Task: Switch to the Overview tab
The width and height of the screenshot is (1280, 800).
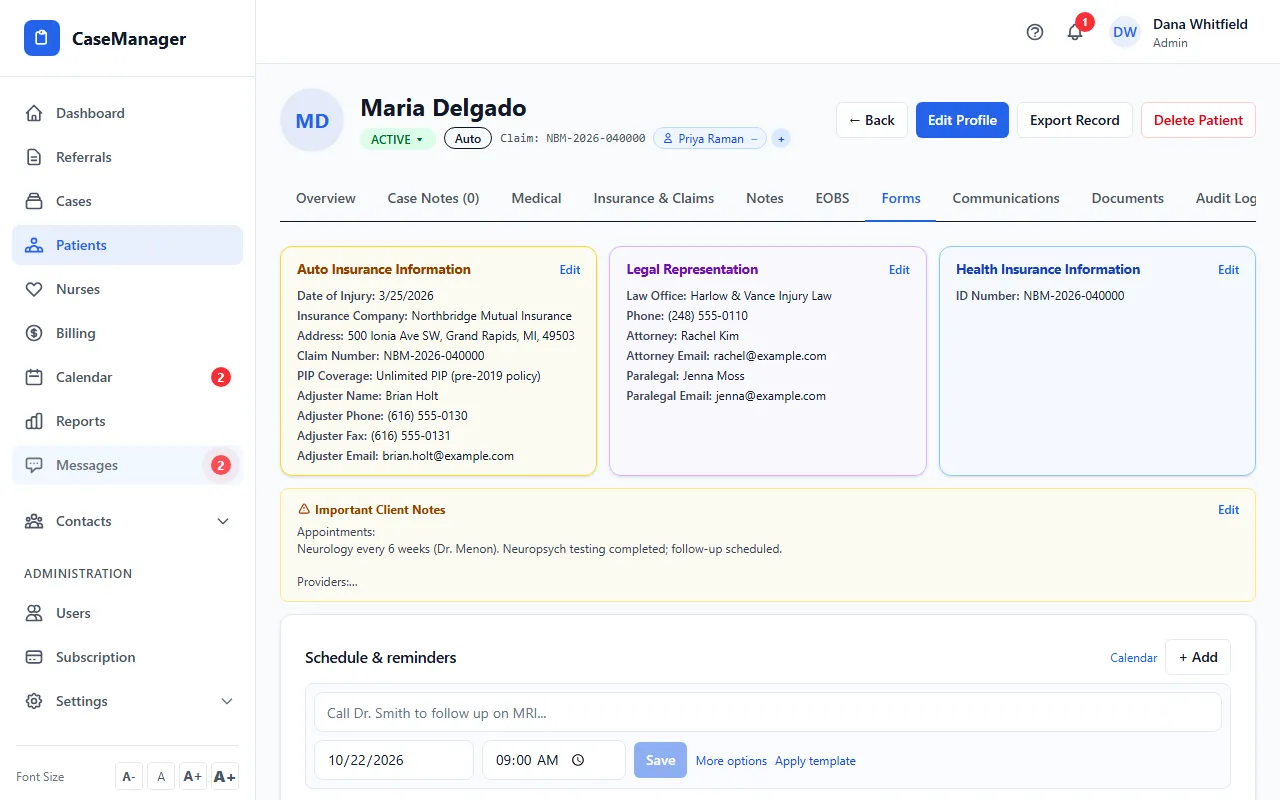Action: click(326, 198)
